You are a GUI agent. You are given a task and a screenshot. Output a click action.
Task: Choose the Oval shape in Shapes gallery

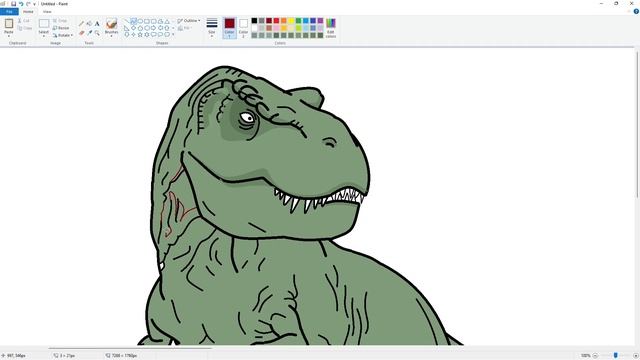(140, 21)
